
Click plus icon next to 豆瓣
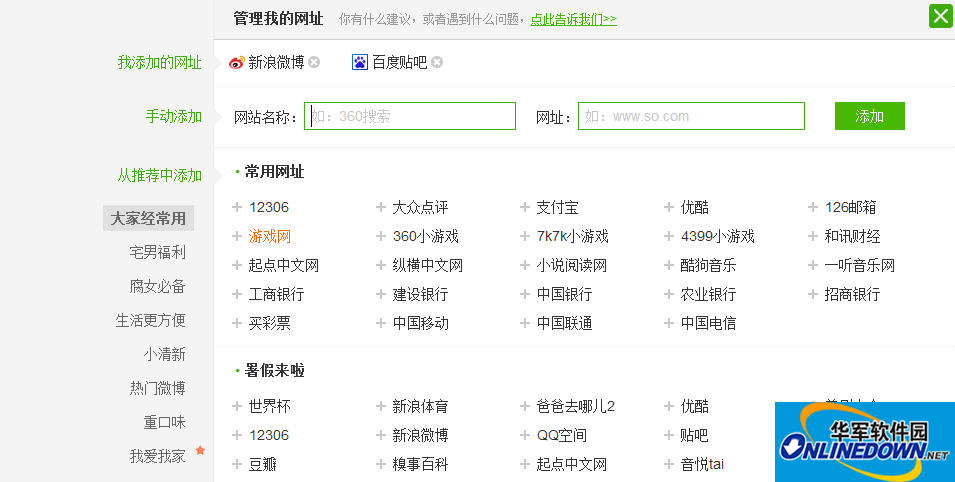(237, 464)
